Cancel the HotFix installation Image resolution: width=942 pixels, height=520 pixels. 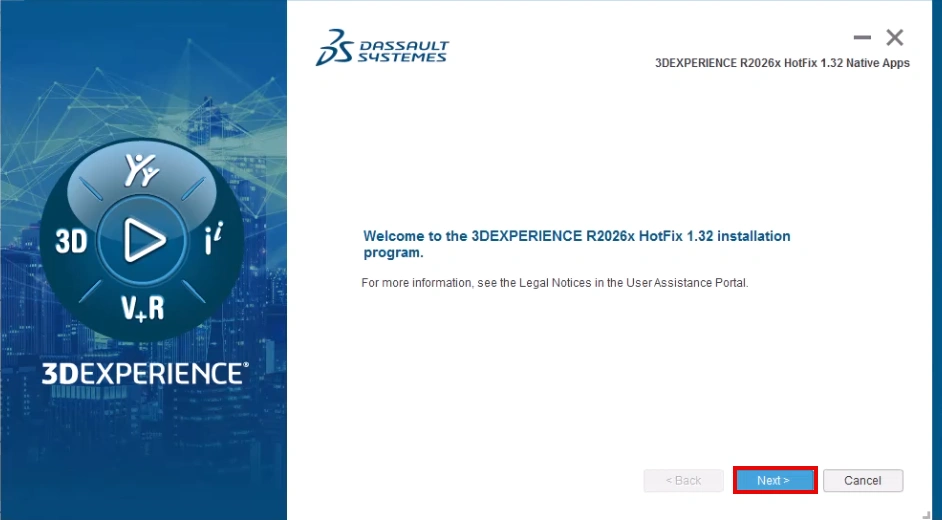click(x=863, y=480)
